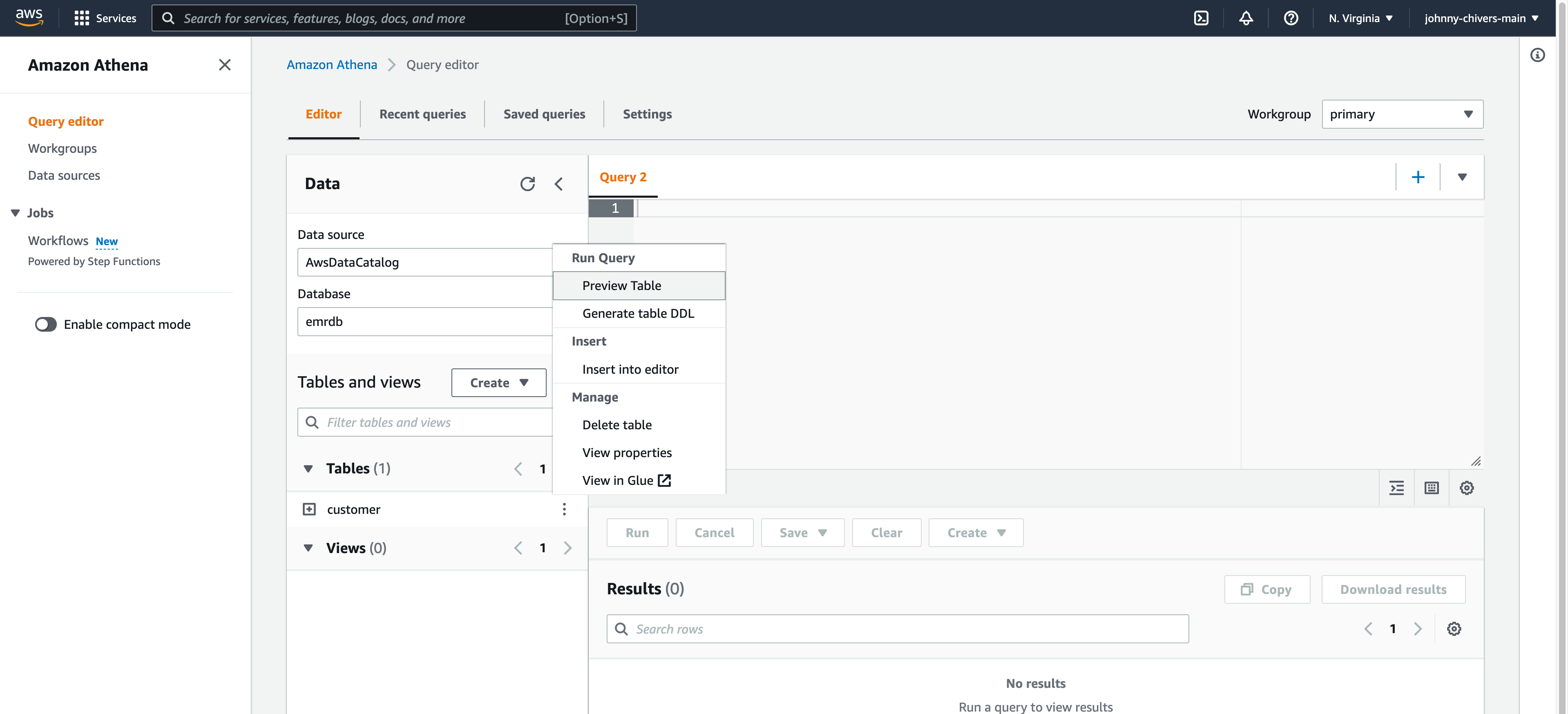Switch to the Recent queries tab

coord(422,114)
